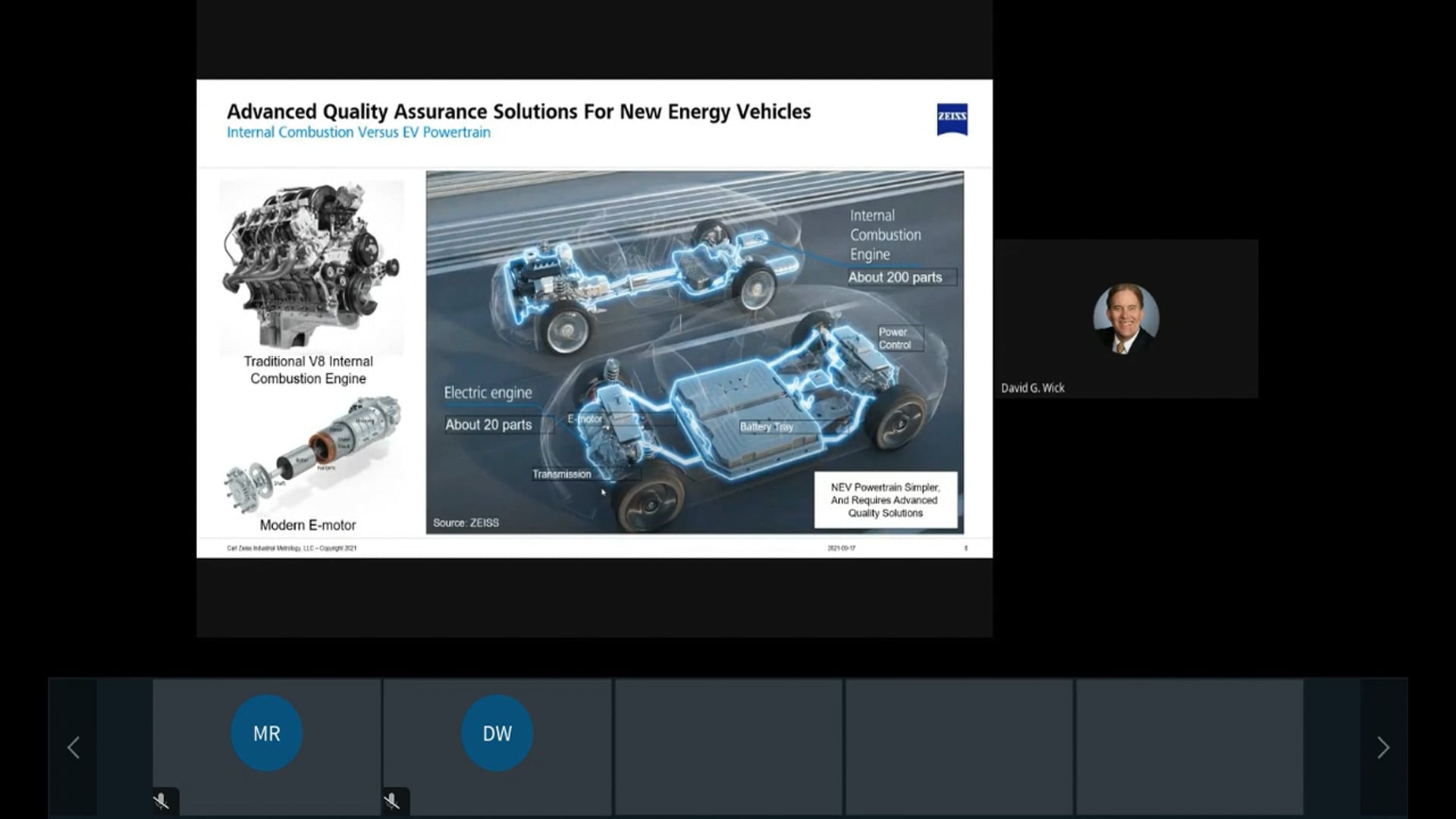Screen dimensions: 1456x819
Task: Click the 'NEV Powertrain Simpler' callout box
Action: pos(885,500)
